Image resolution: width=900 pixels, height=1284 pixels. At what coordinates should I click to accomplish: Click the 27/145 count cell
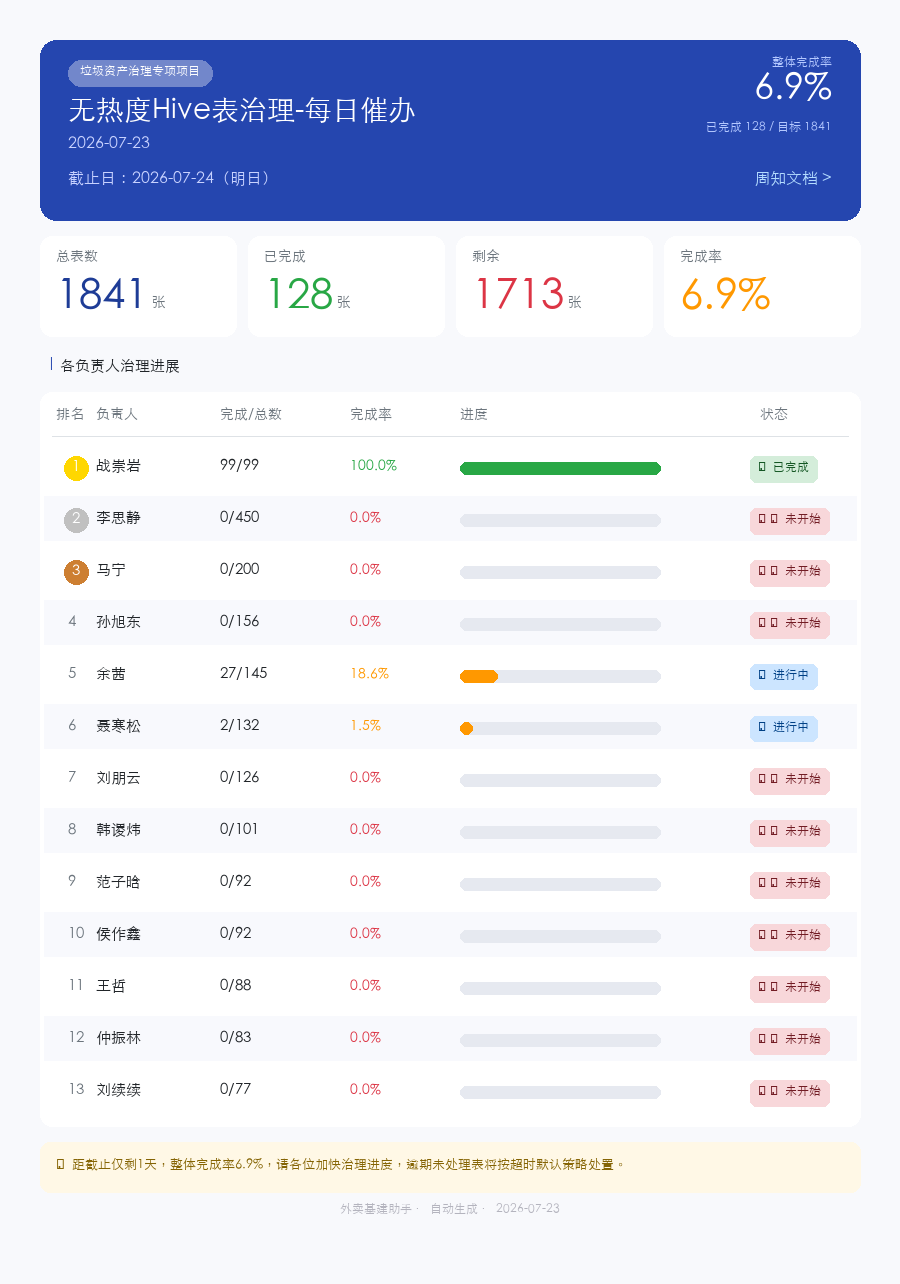click(244, 673)
